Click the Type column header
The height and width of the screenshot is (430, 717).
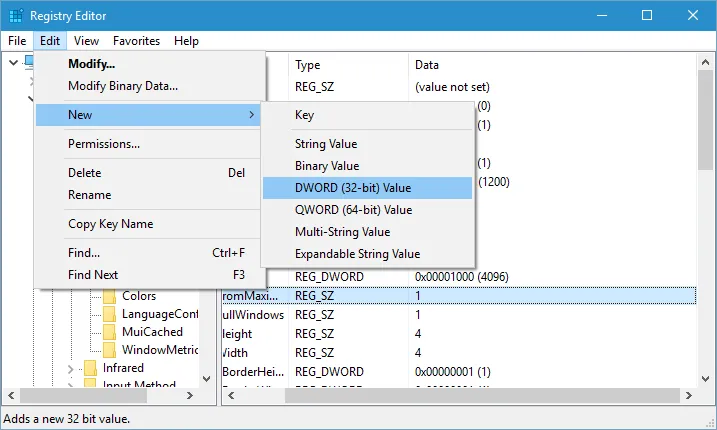348,65
